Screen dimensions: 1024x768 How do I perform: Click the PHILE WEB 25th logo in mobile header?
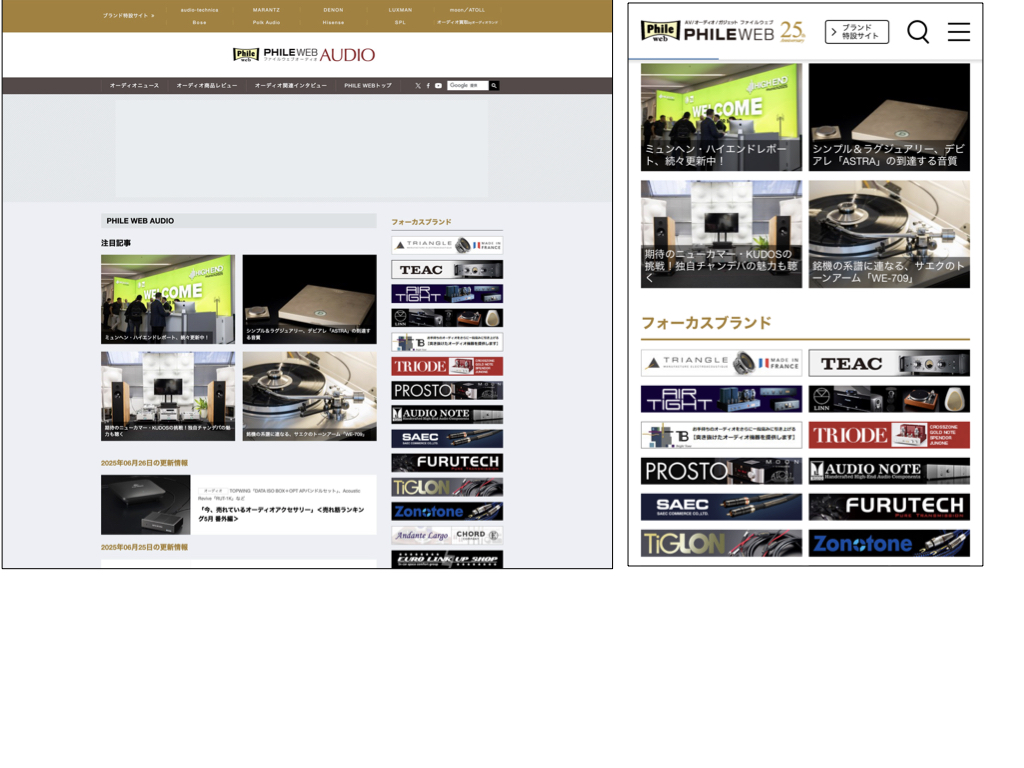coord(723,31)
